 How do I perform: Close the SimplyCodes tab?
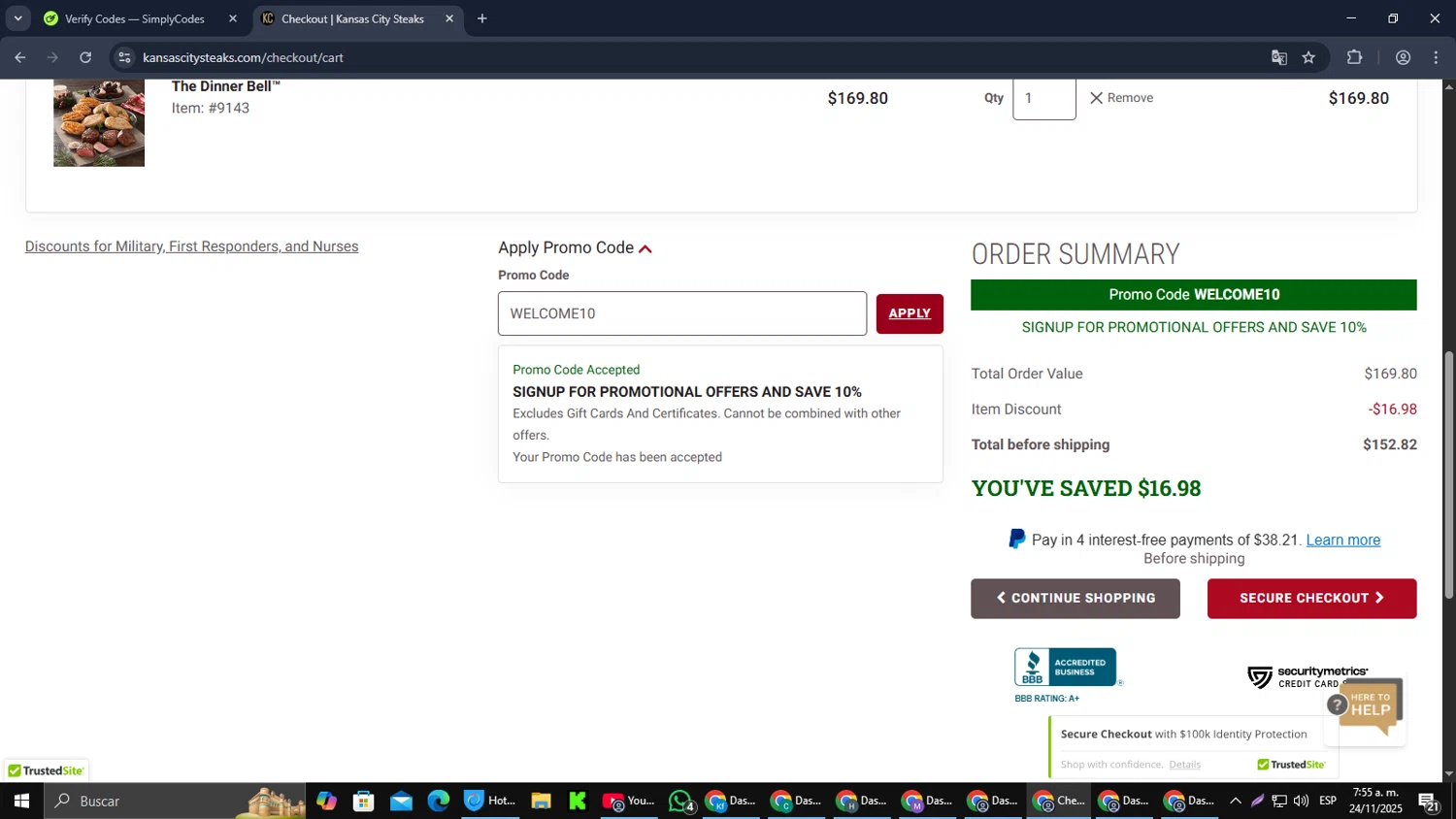233,18
